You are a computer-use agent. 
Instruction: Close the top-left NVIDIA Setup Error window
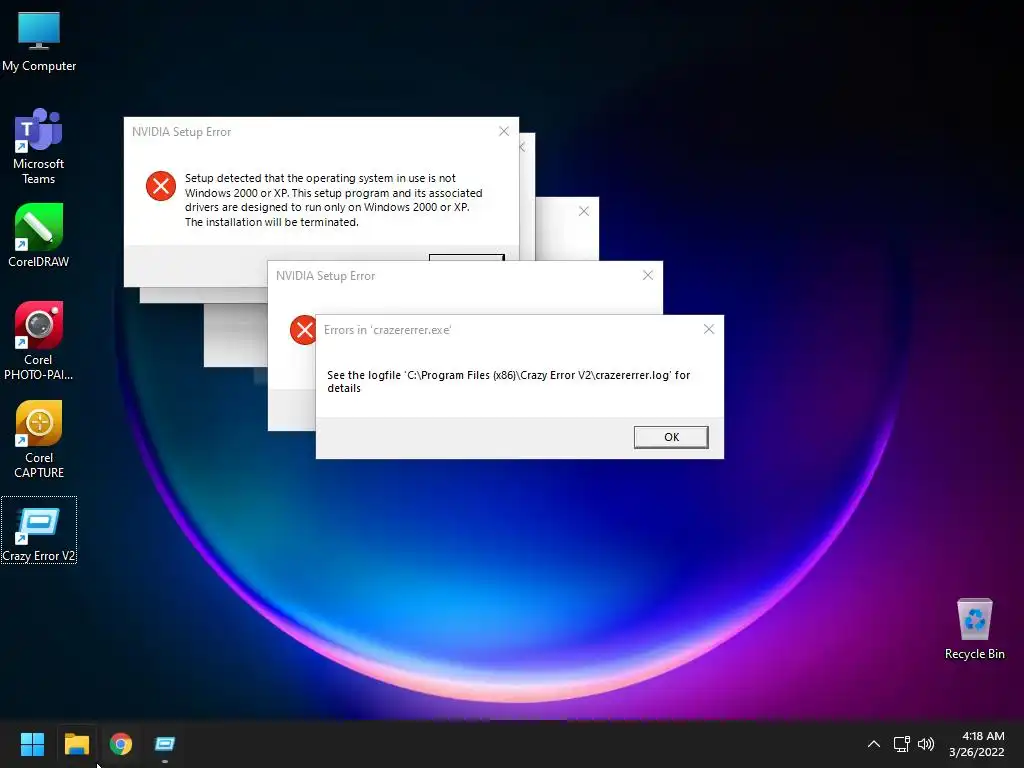(504, 131)
